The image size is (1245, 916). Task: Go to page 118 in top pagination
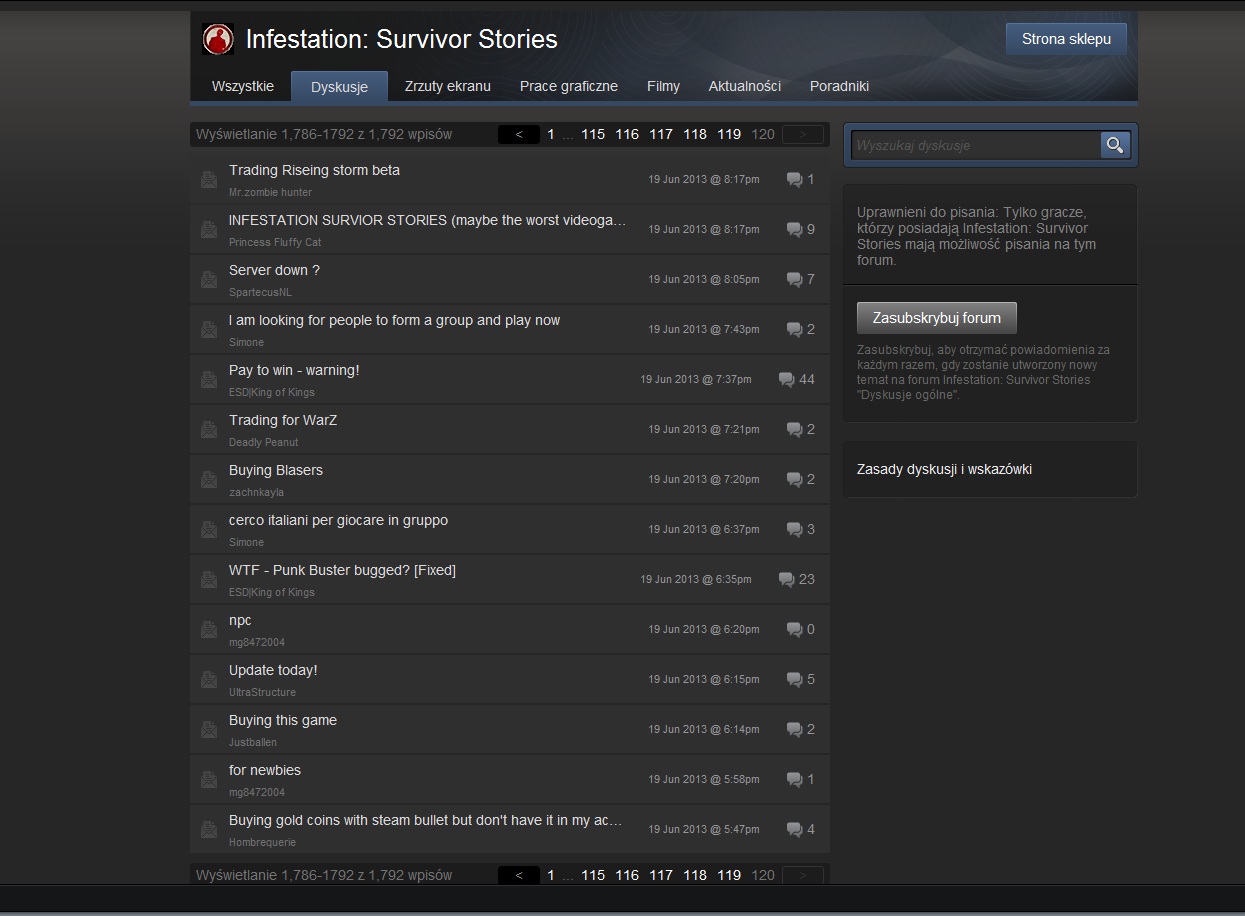(x=695, y=134)
